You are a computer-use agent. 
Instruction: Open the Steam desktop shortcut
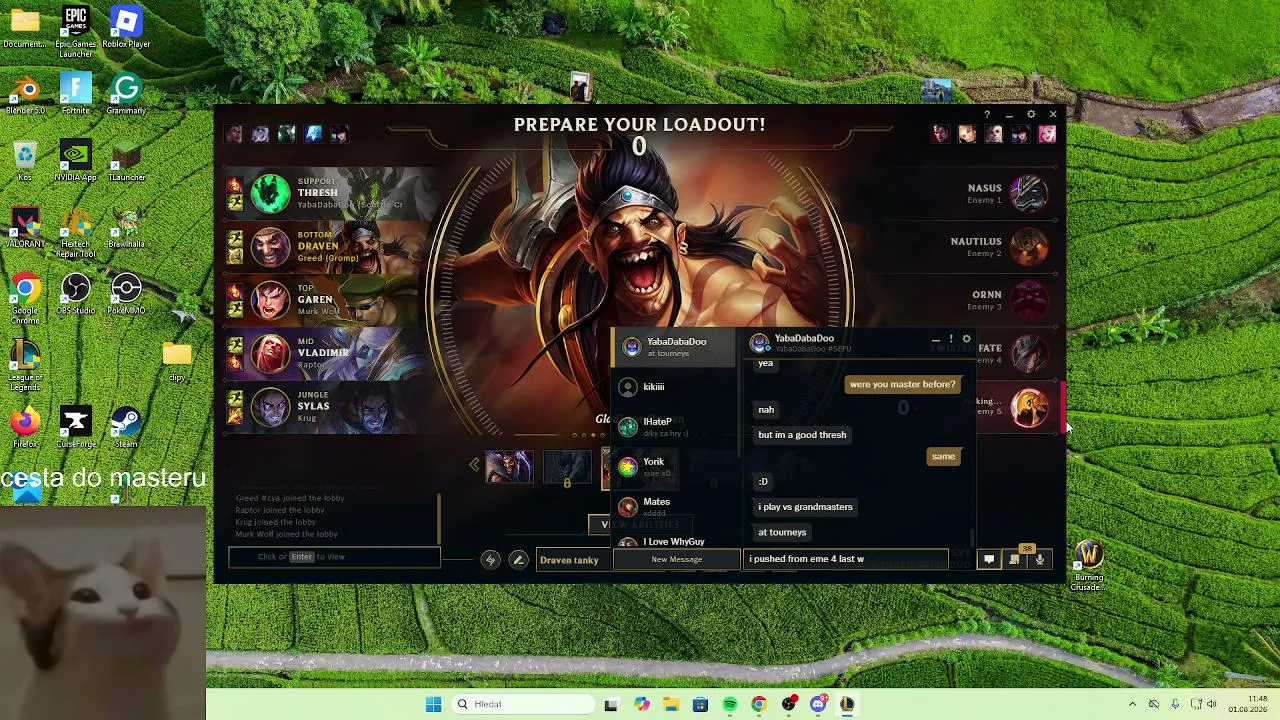click(126, 427)
